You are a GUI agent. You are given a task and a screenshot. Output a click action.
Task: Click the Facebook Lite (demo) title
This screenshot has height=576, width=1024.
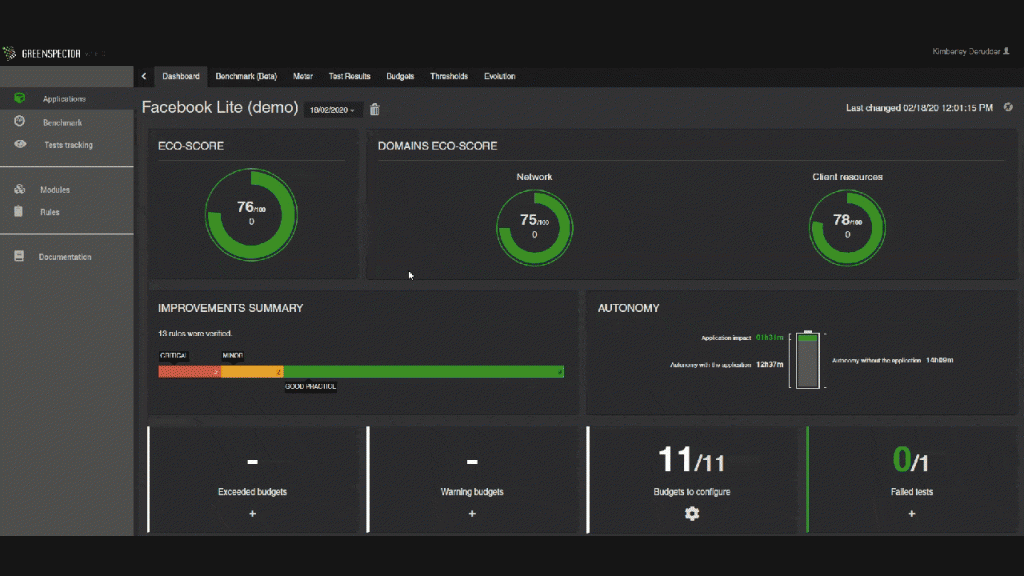click(x=220, y=108)
